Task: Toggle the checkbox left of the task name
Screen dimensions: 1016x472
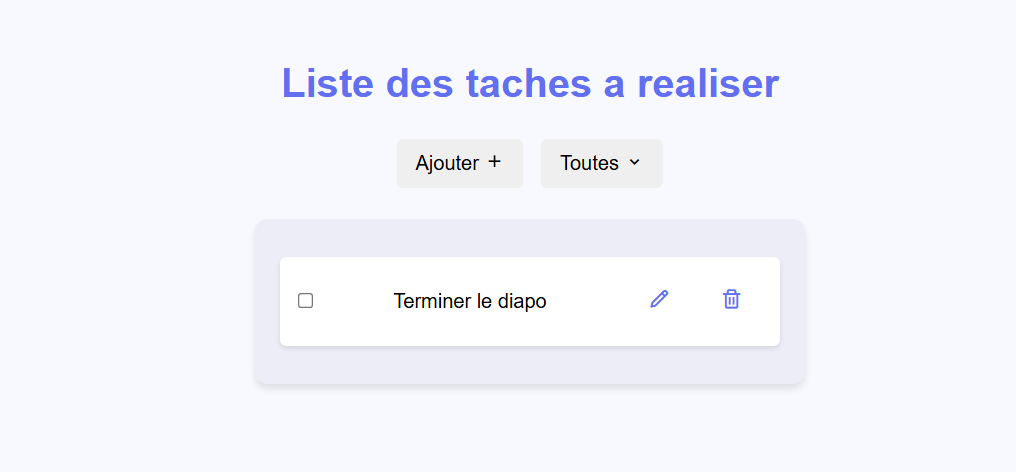Action: (306, 300)
